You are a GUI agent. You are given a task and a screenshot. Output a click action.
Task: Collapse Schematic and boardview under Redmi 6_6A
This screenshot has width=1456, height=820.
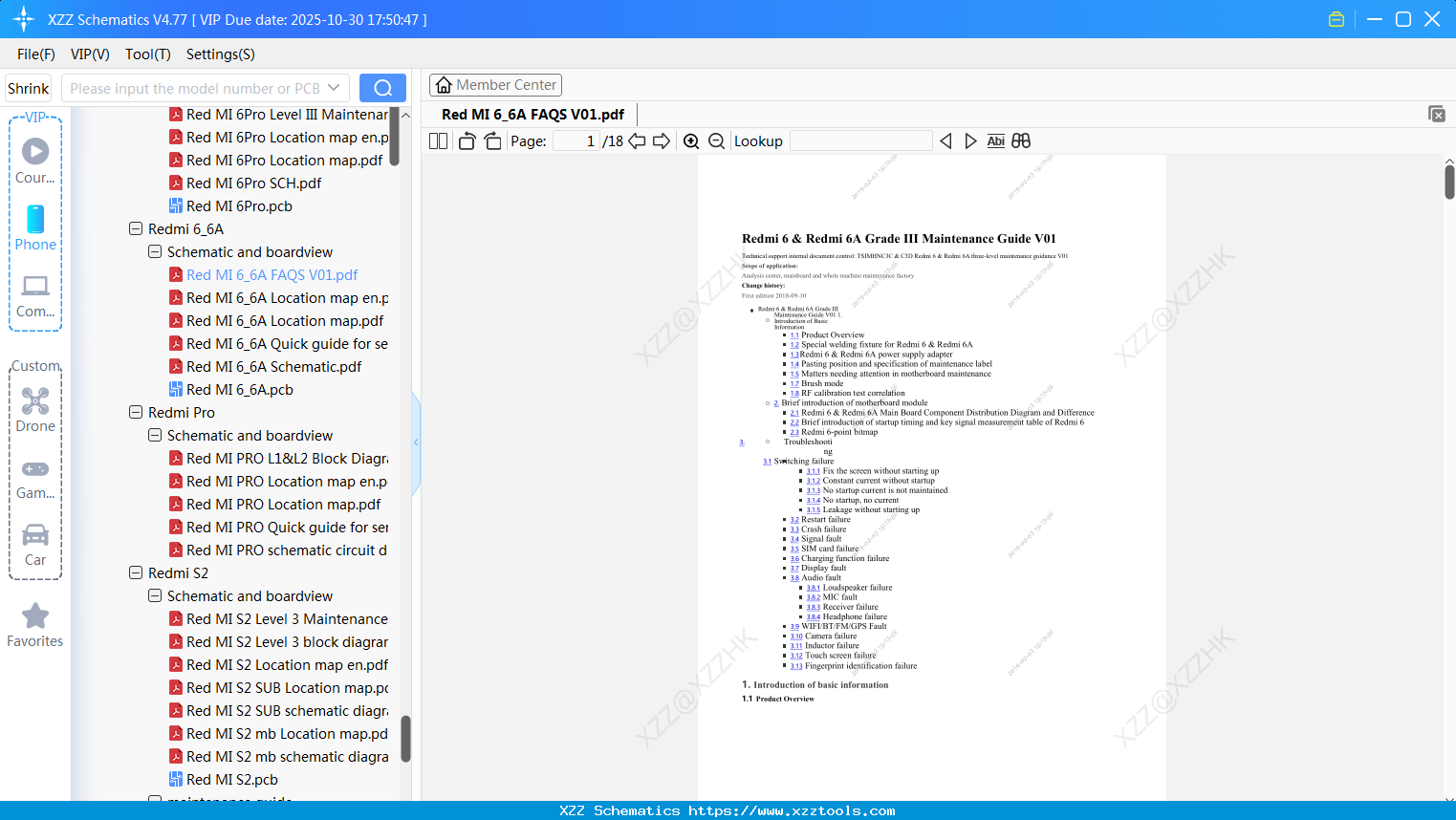coord(155,252)
